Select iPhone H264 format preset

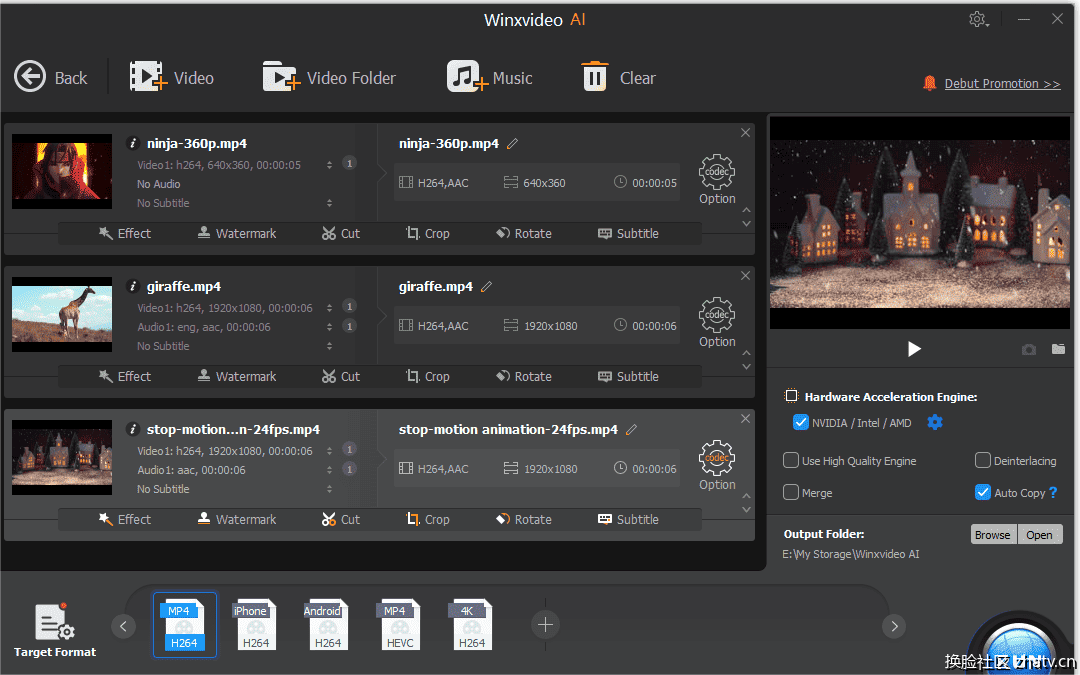(256, 625)
